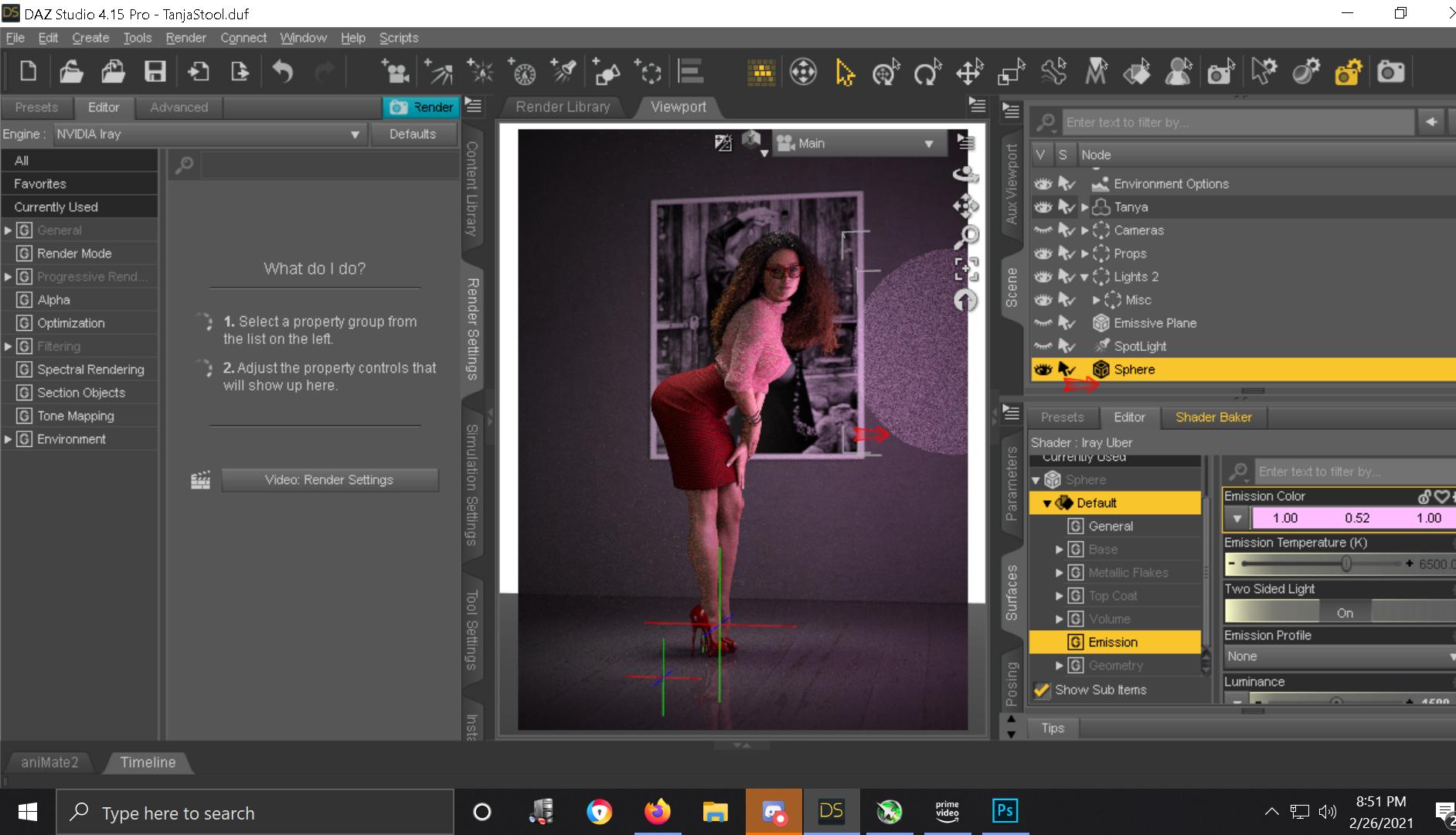The height and width of the screenshot is (835, 1456).
Task: Open the Render menu
Action: (185, 38)
